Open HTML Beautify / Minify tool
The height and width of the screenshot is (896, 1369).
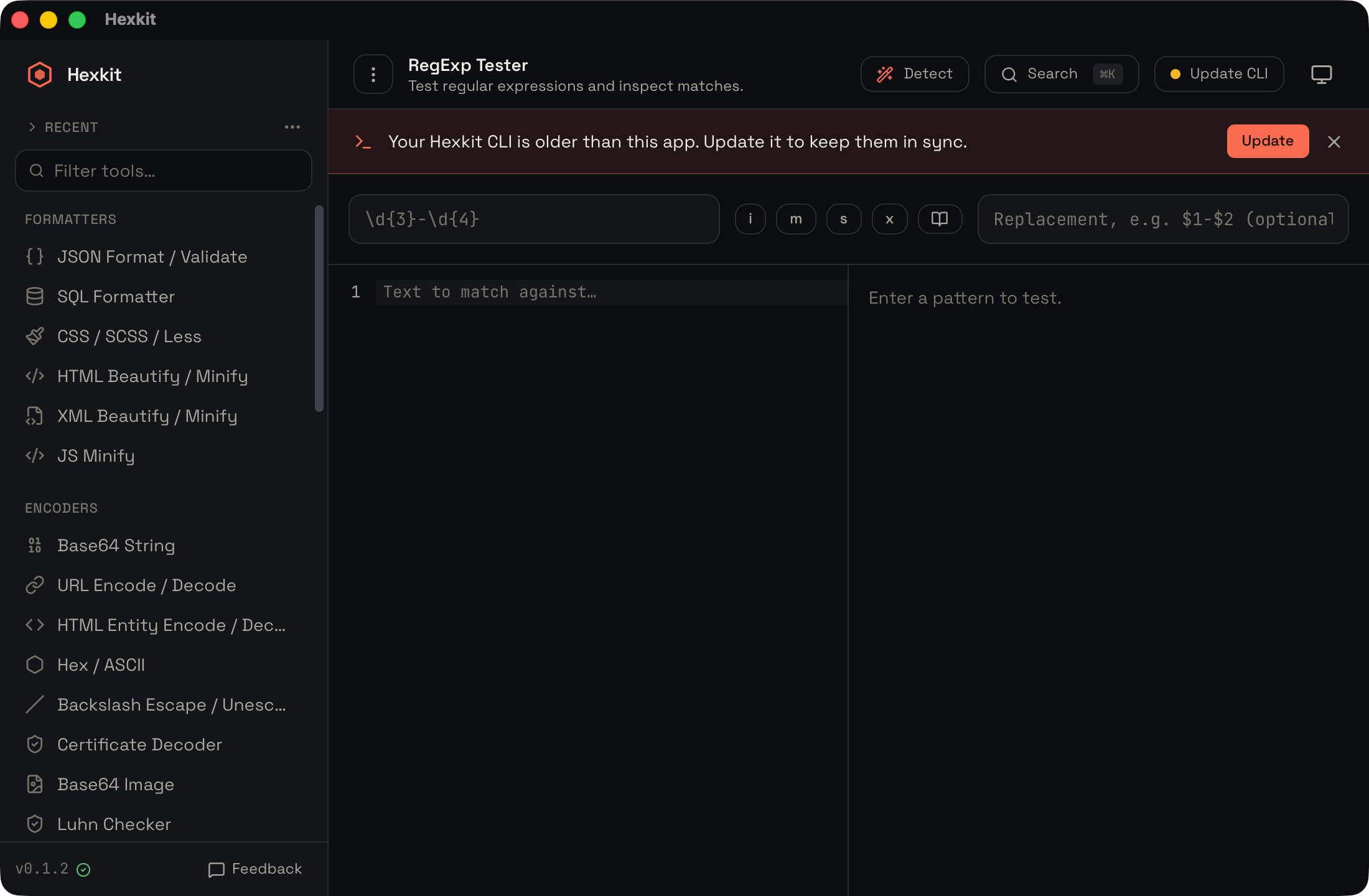pyautogui.click(x=164, y=376)
